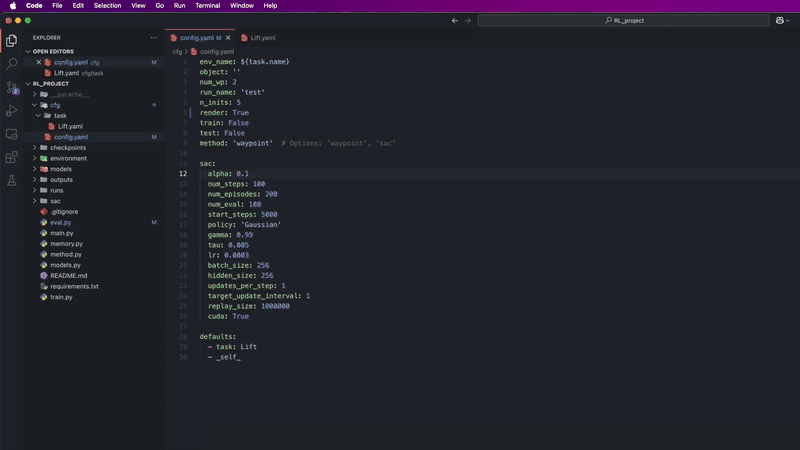
Task: Open the Search view icon
Action: 12,64
